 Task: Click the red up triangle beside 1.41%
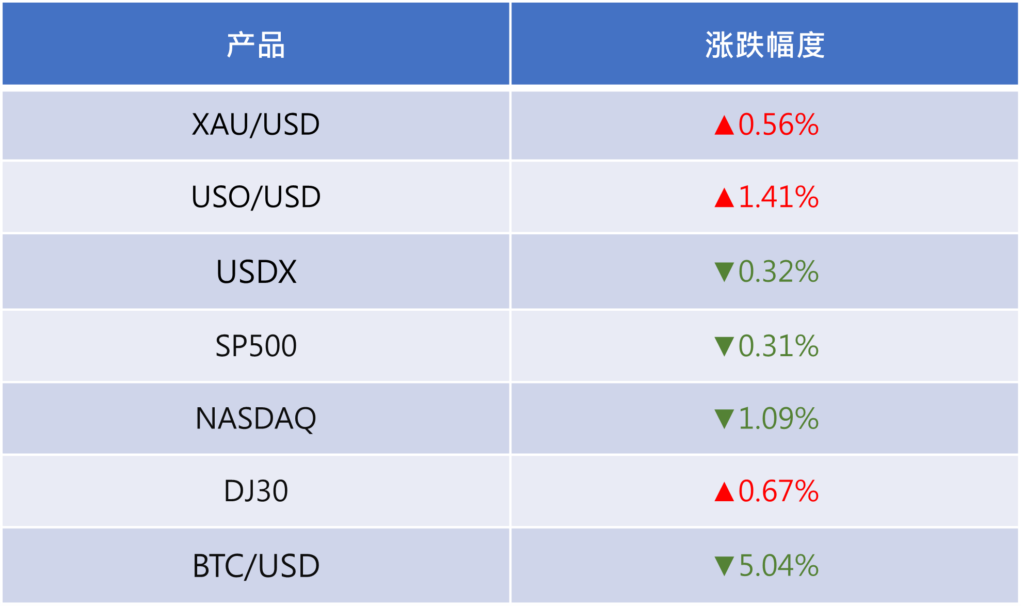[x=724, y=199]
